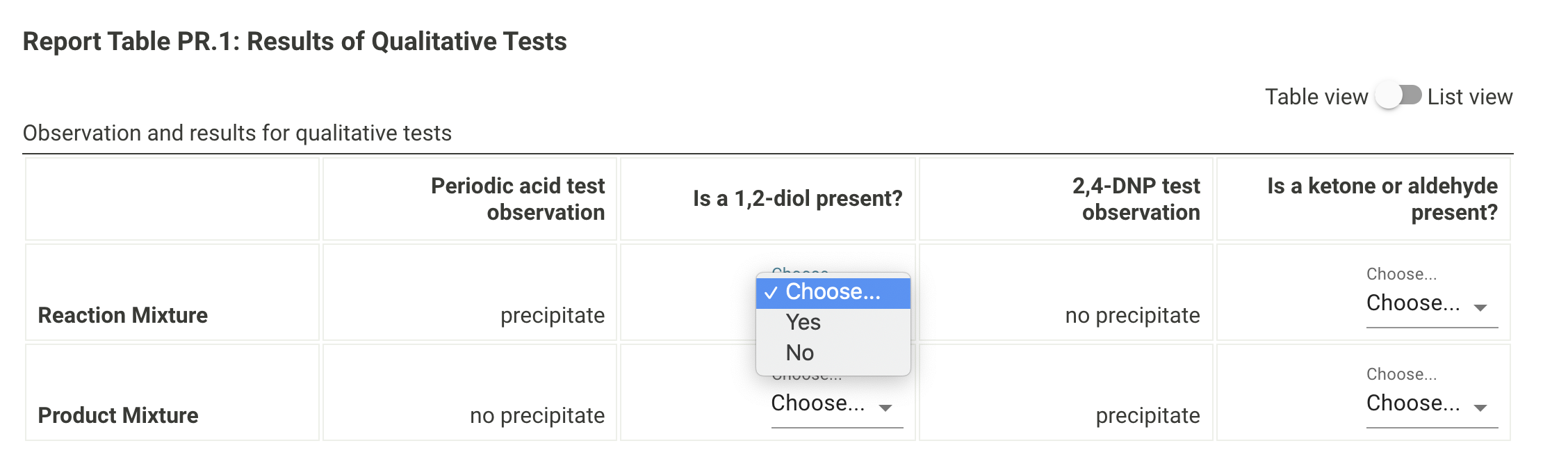This screenshot has height=473, width=1568.
Task: Click the dropdown arrow for Product Mixture 1,2-diol cell
Action: point(885,408)
